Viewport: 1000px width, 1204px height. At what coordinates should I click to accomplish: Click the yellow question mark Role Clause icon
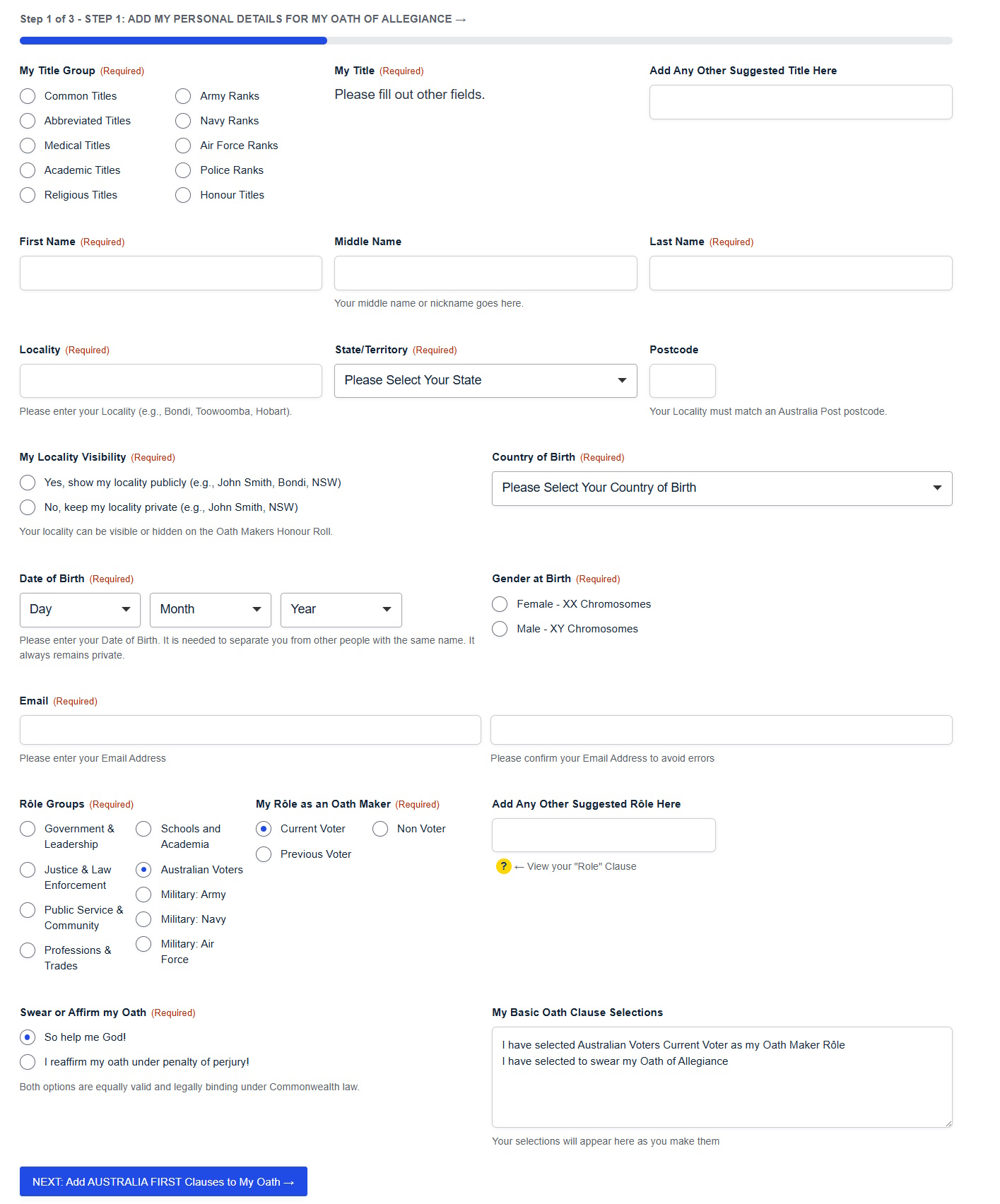(x=503, y=866)
